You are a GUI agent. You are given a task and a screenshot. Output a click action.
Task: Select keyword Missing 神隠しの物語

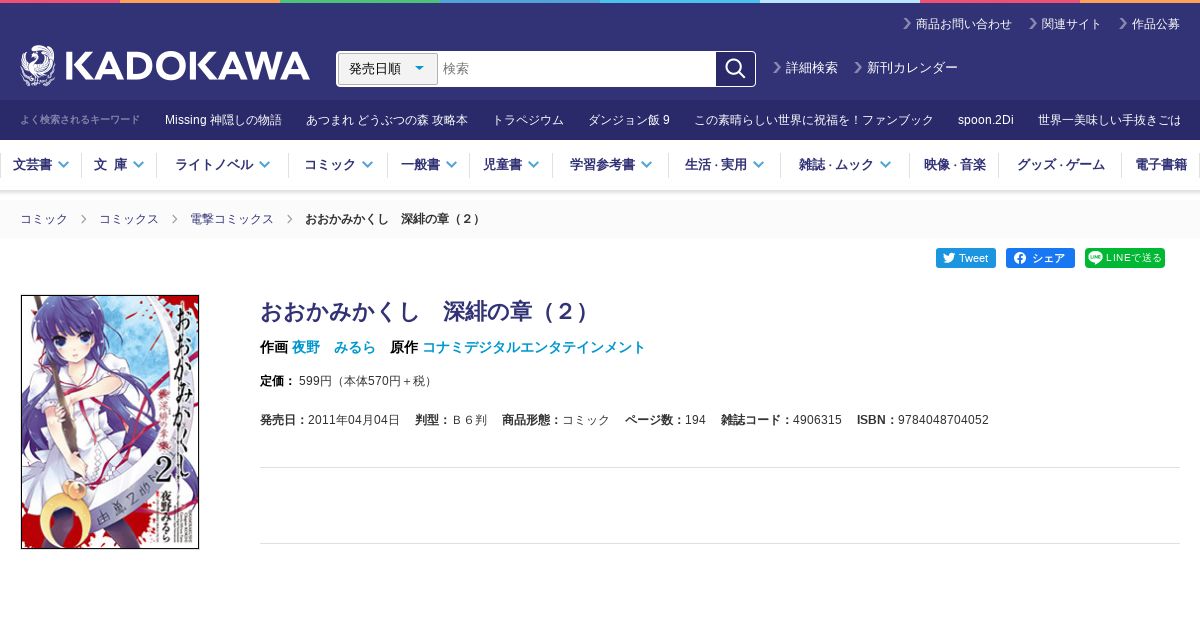coord(223,120)
